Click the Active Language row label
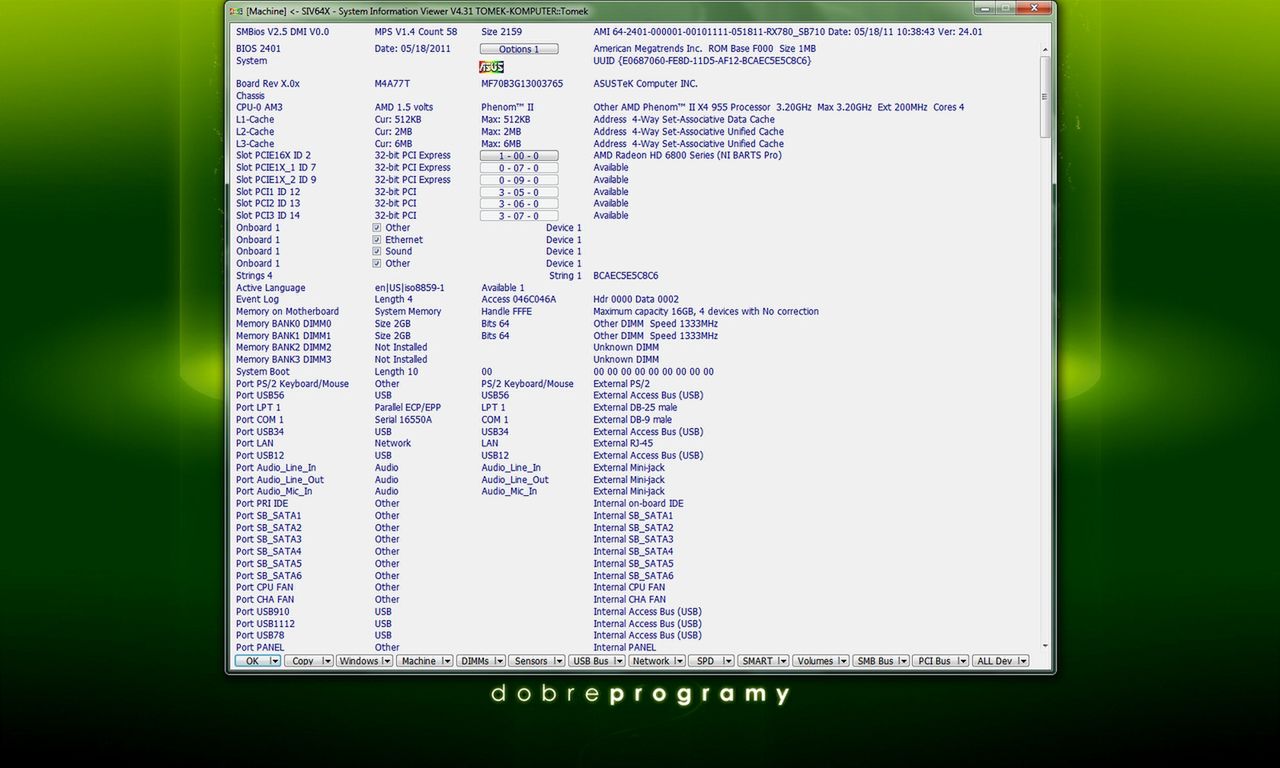This screenshot has width=1280, height=768. coord(271,288)
